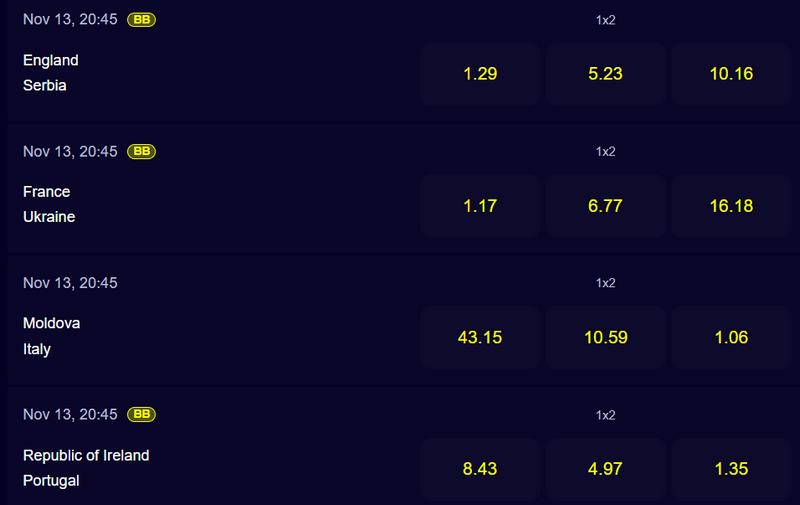800x505 pixels.
Task: Bet on Portugal win at 1.35
Action: (731, 469)
